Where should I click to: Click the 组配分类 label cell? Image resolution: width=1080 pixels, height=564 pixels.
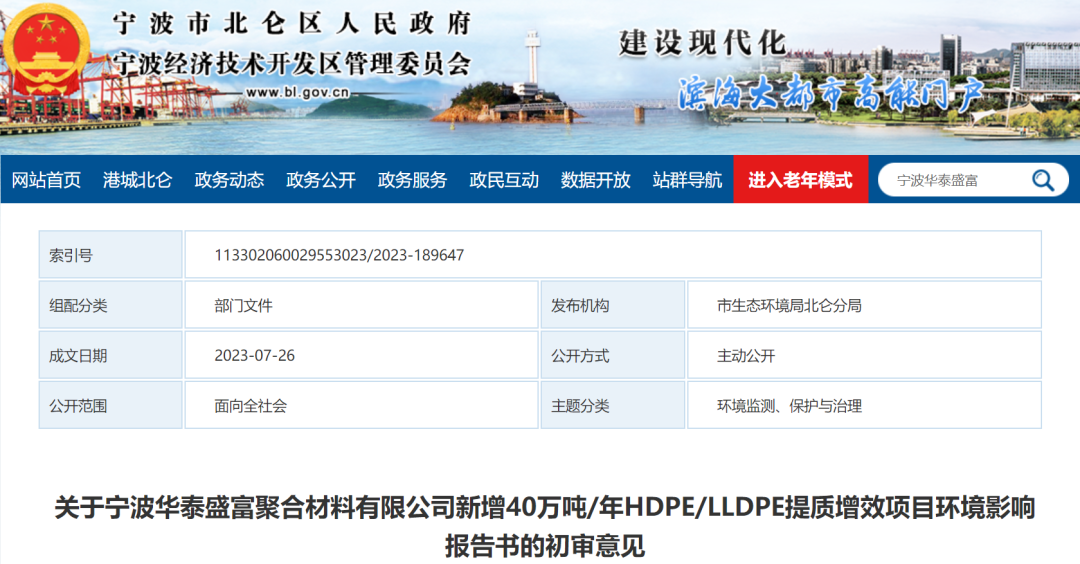pyautogui.click(x=110, y=305)
